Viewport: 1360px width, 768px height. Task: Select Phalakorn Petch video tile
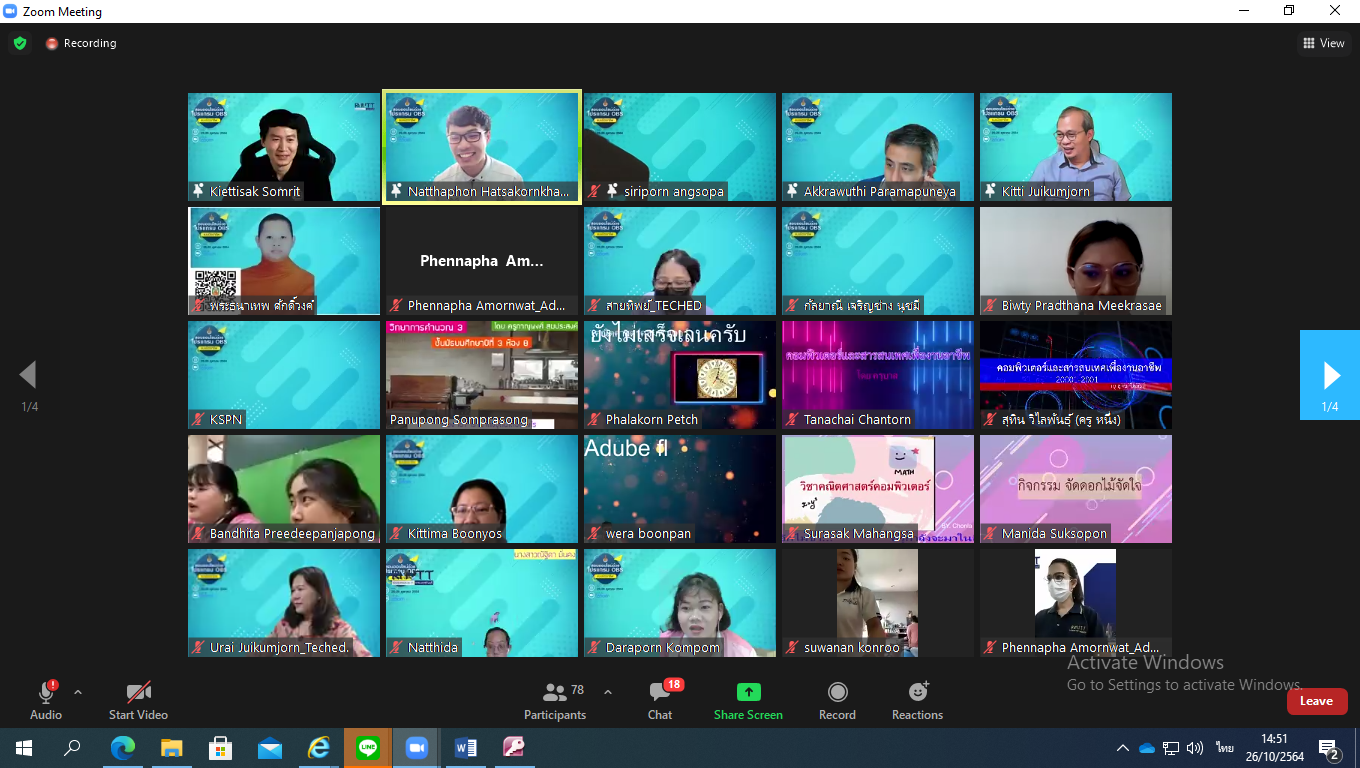coord(680,375)
